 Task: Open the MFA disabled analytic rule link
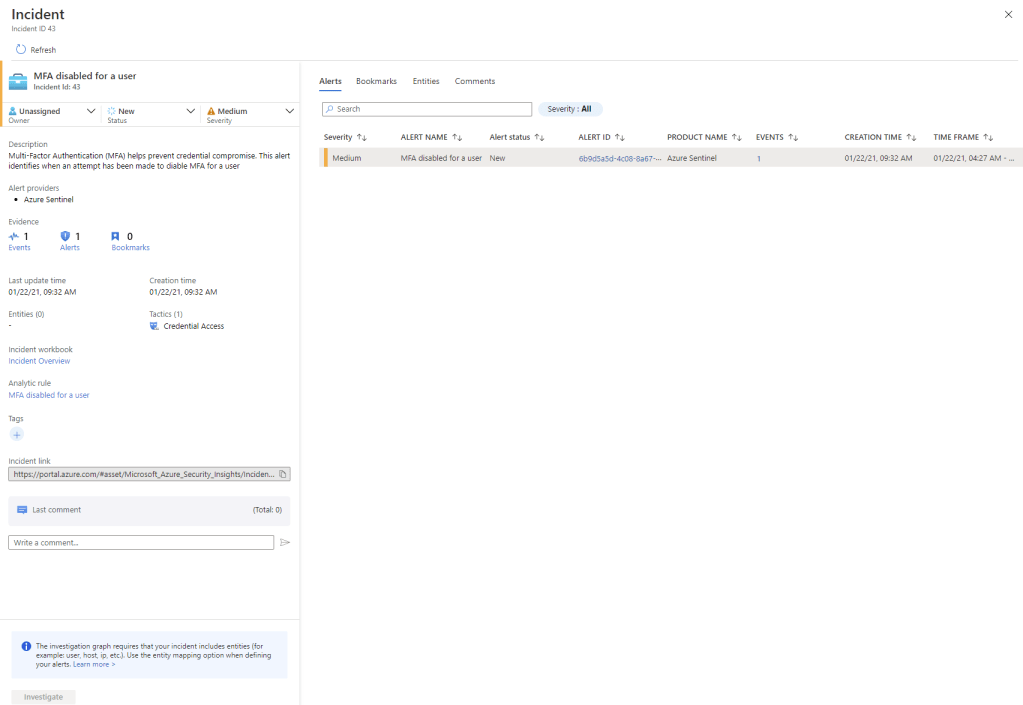click(x=49, y=395)
